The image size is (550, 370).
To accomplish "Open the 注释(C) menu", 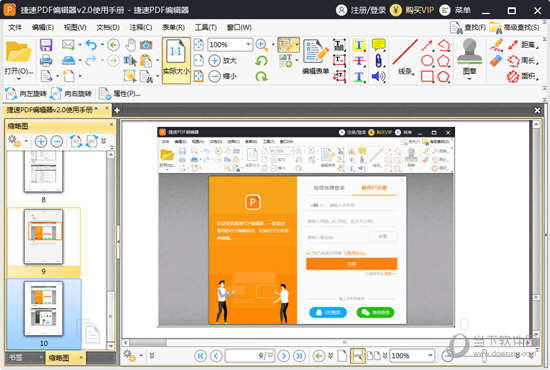I will coord(141,27).
